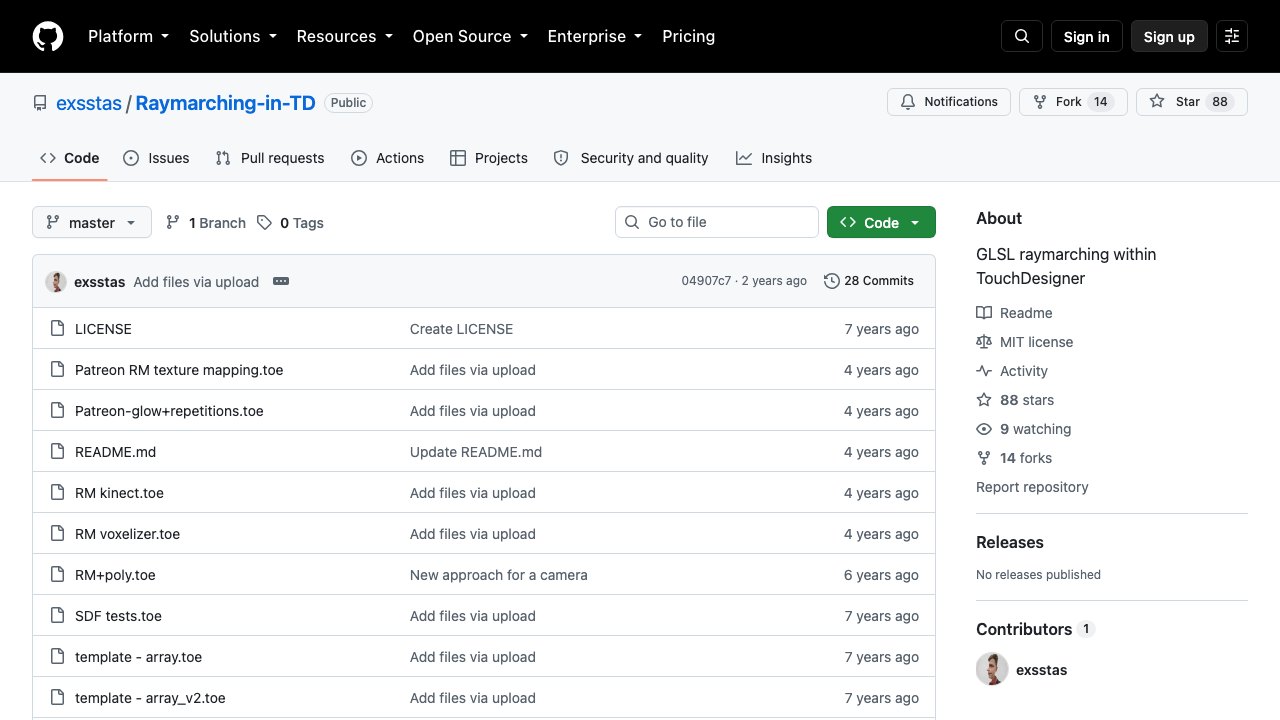
Task: Switch to the Projects tab
Action: click(x=489, y=158)
